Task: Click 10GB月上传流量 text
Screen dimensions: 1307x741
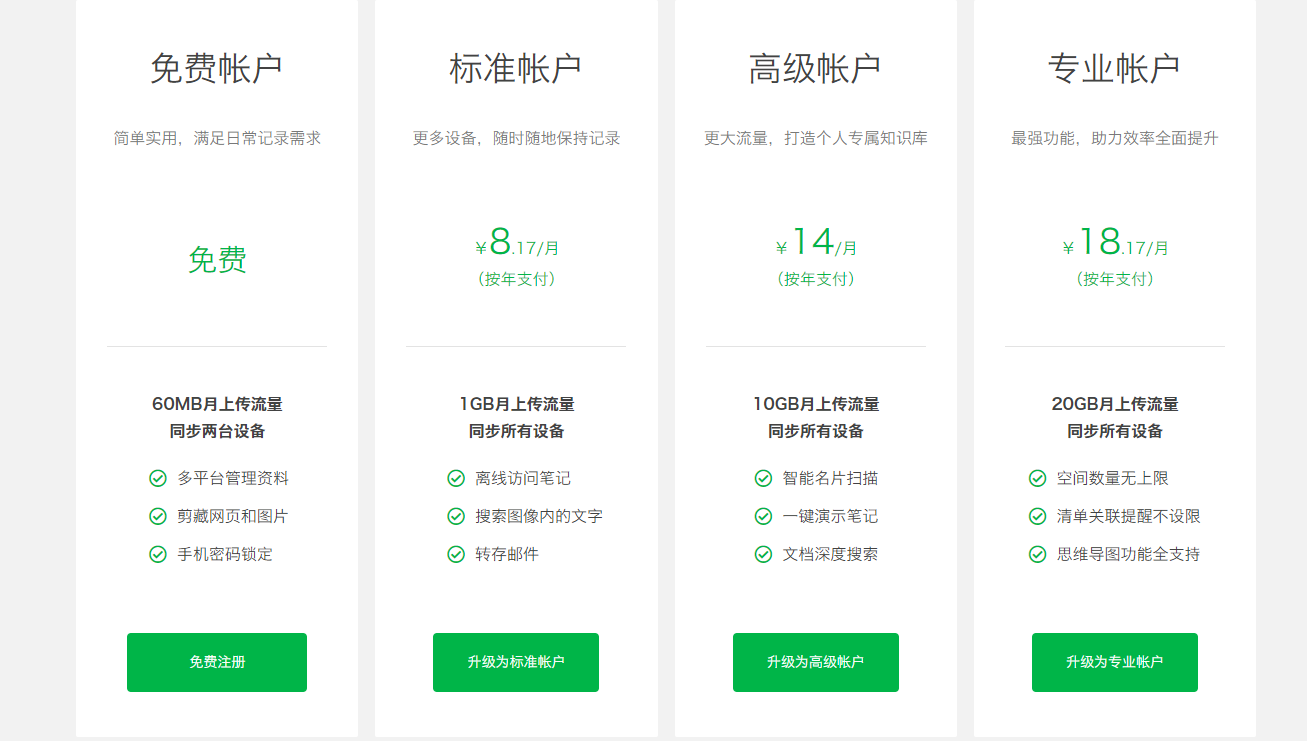Action: (x=816, y=404)
